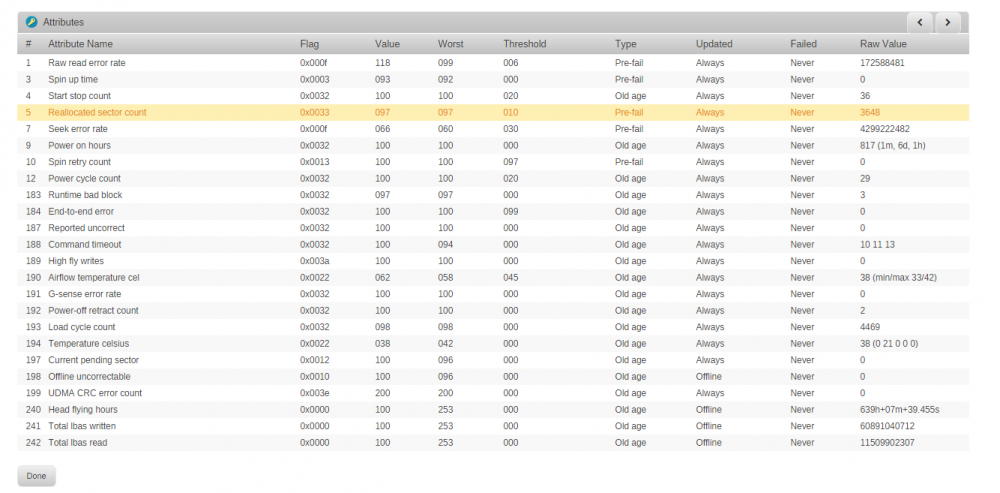The image size is (1000, 493).
Task: Select the Spin retry count row
Action: [x=493, y=162]
